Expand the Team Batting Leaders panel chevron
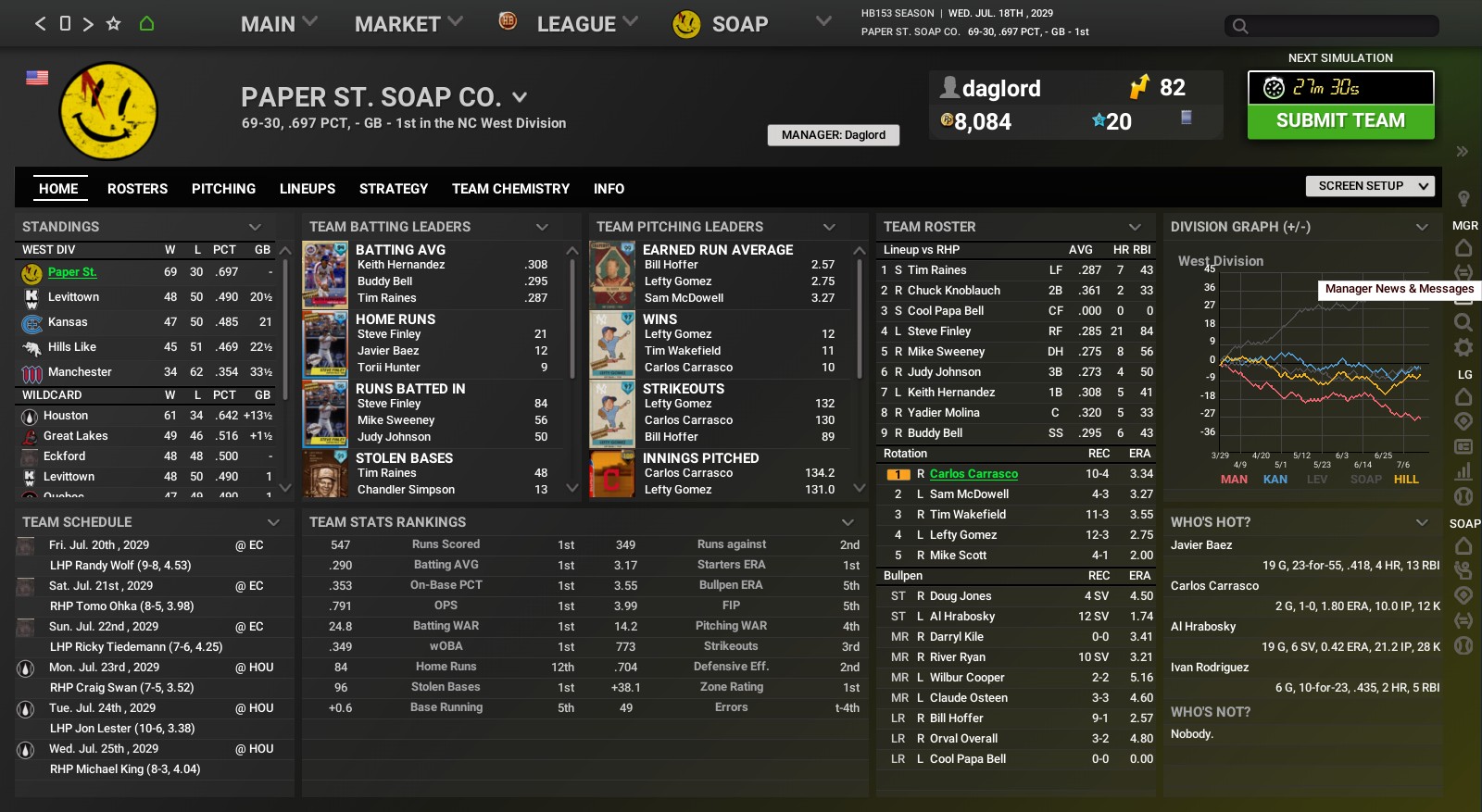The image size is (1482, 812). tap(542, 227)
